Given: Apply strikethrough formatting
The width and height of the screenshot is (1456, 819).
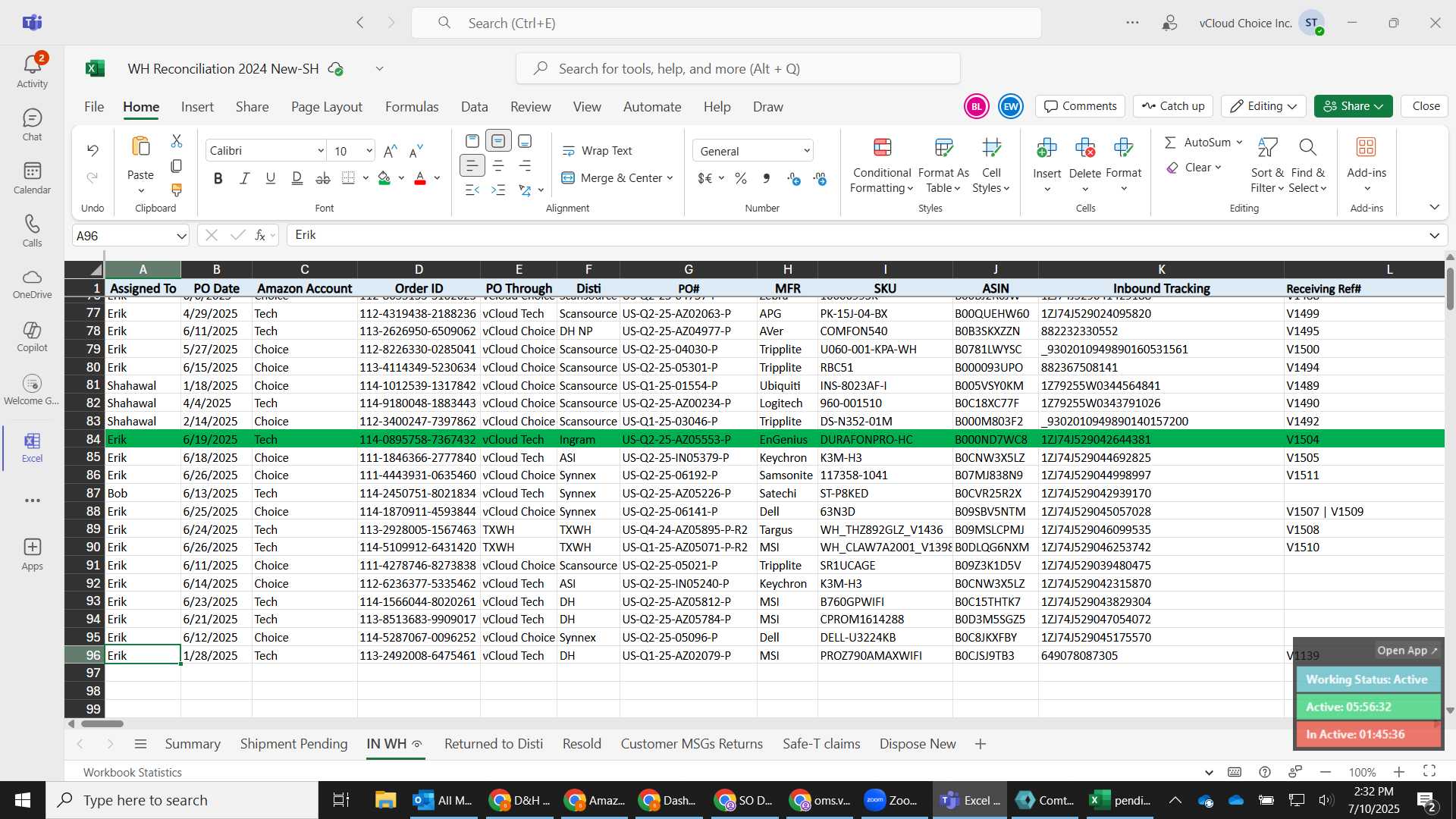Looking at the screenshot, I should 323,178.
